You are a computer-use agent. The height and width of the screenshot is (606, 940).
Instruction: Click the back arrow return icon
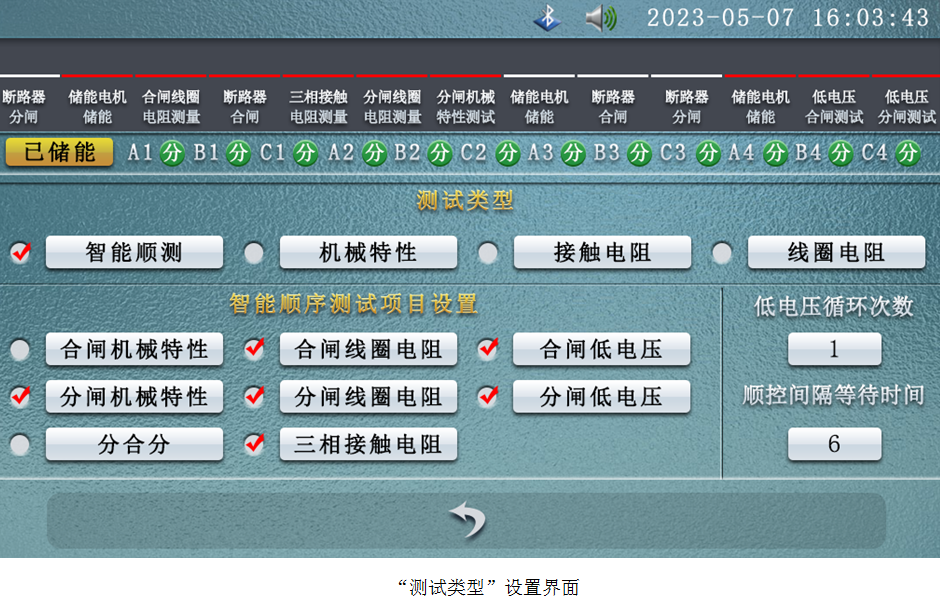467,520
